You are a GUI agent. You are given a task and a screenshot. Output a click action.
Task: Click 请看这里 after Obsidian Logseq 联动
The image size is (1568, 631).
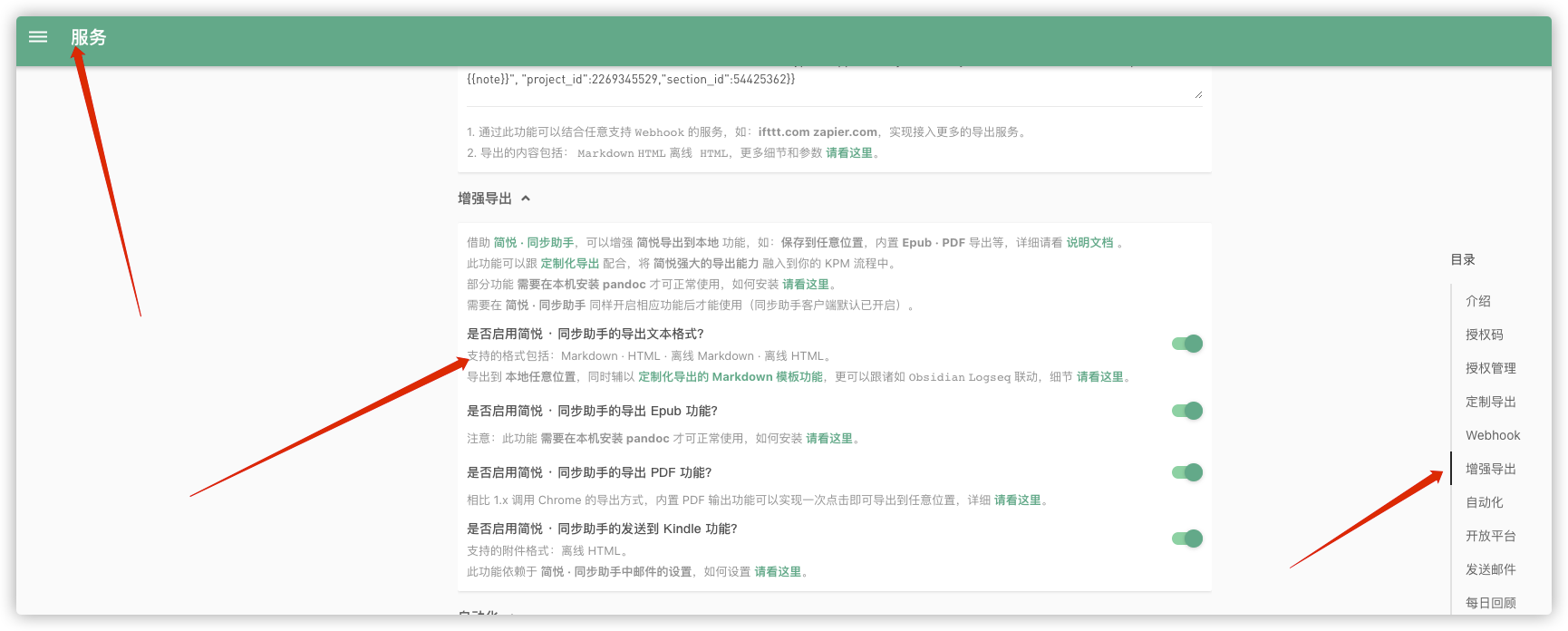(1100, 376)
